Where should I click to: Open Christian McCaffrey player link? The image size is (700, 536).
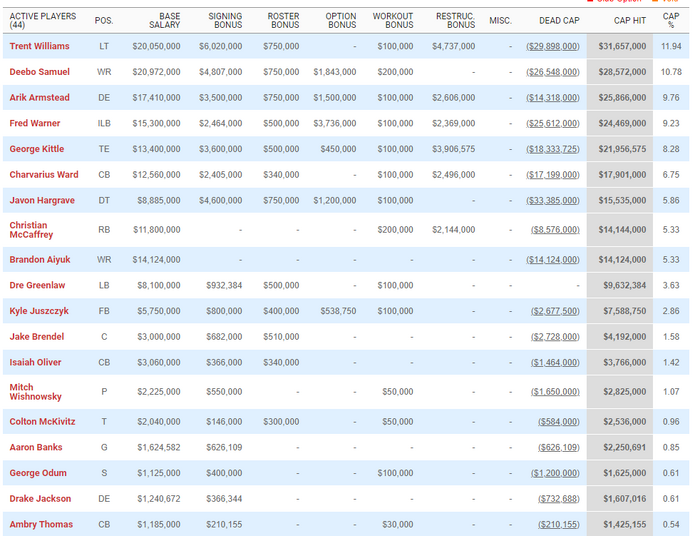[31, 230]
